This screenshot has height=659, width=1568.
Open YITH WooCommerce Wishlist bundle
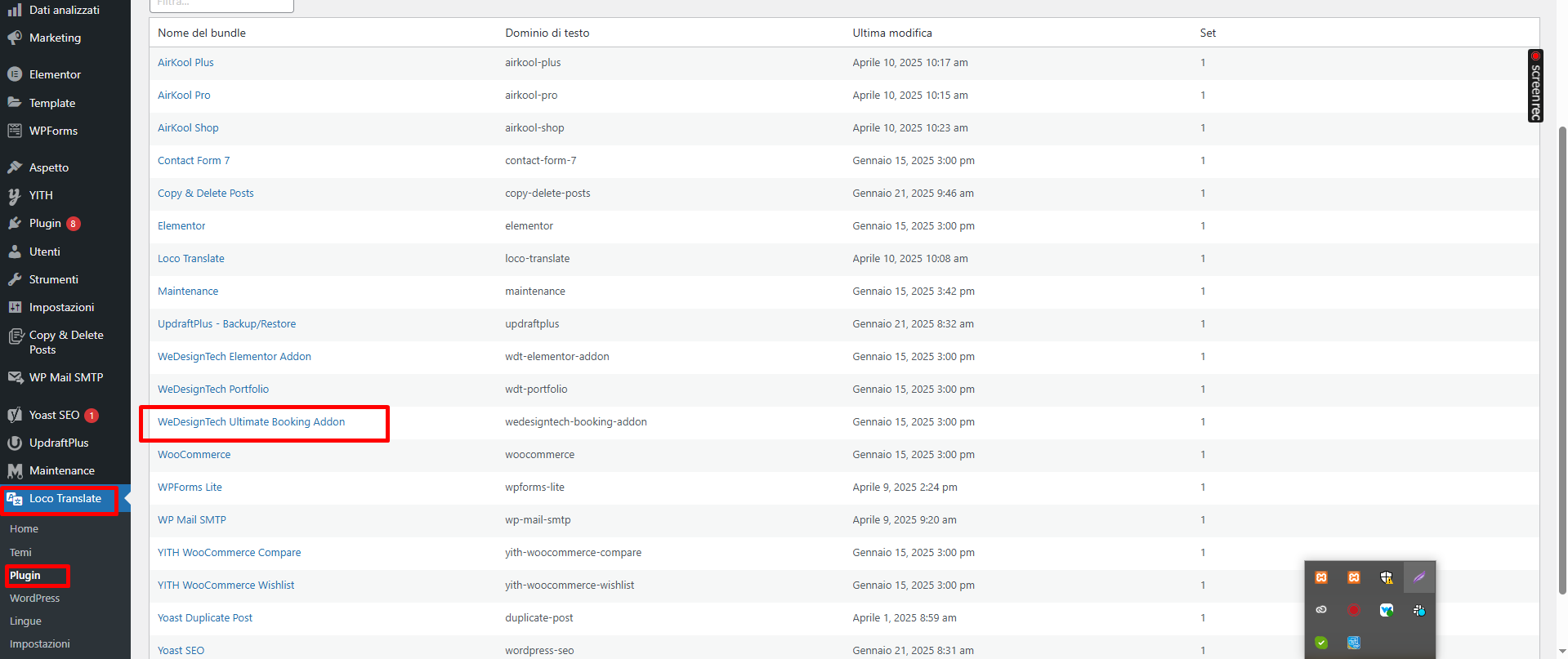coord(226,586)
